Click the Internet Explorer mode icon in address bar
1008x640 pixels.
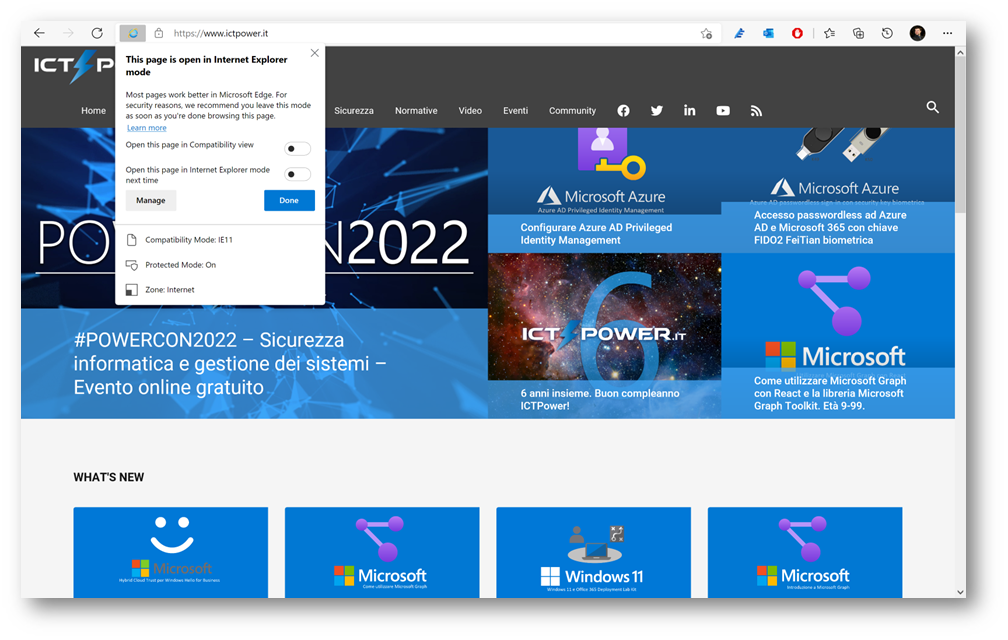point(133,33)
